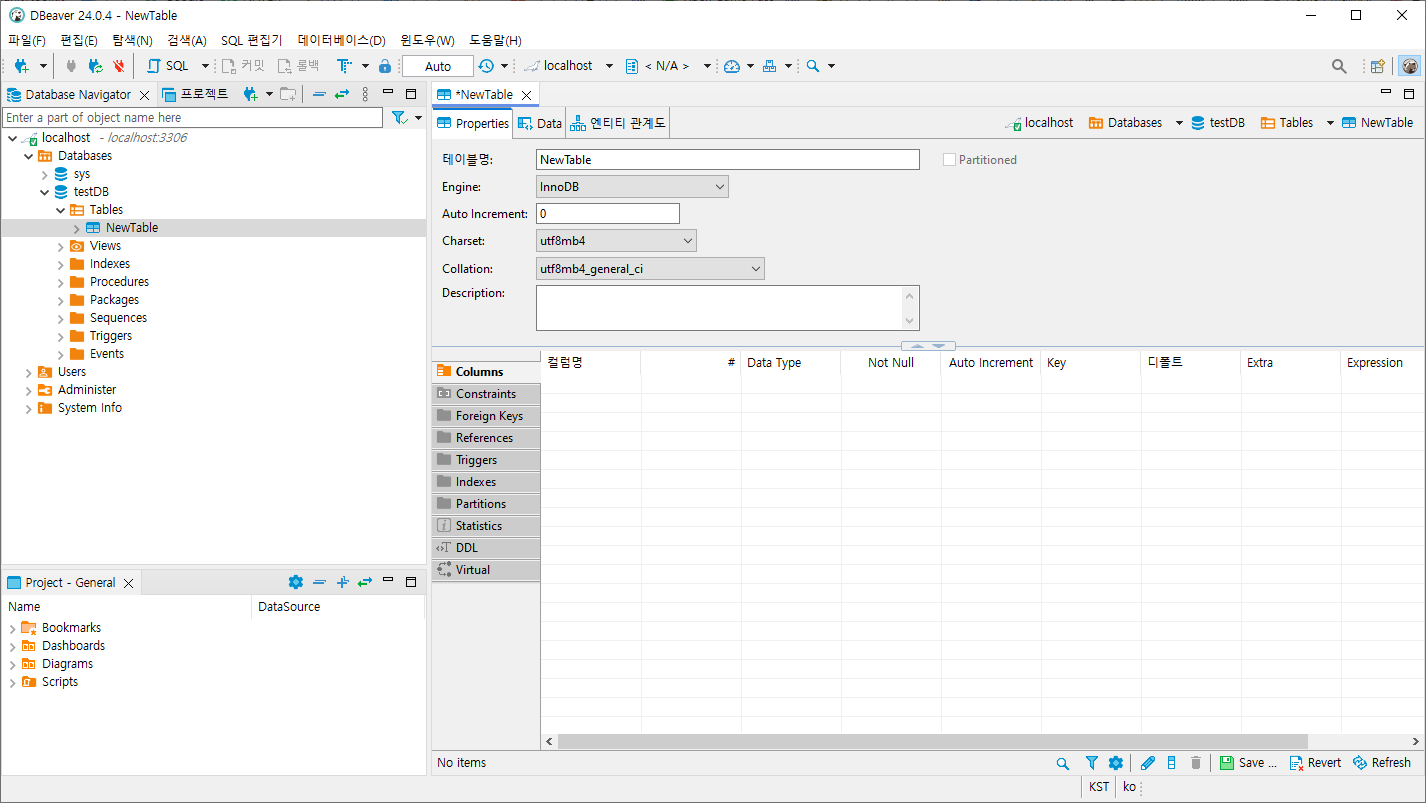Expand the NewTable tree node

click(x=76, y=228)
